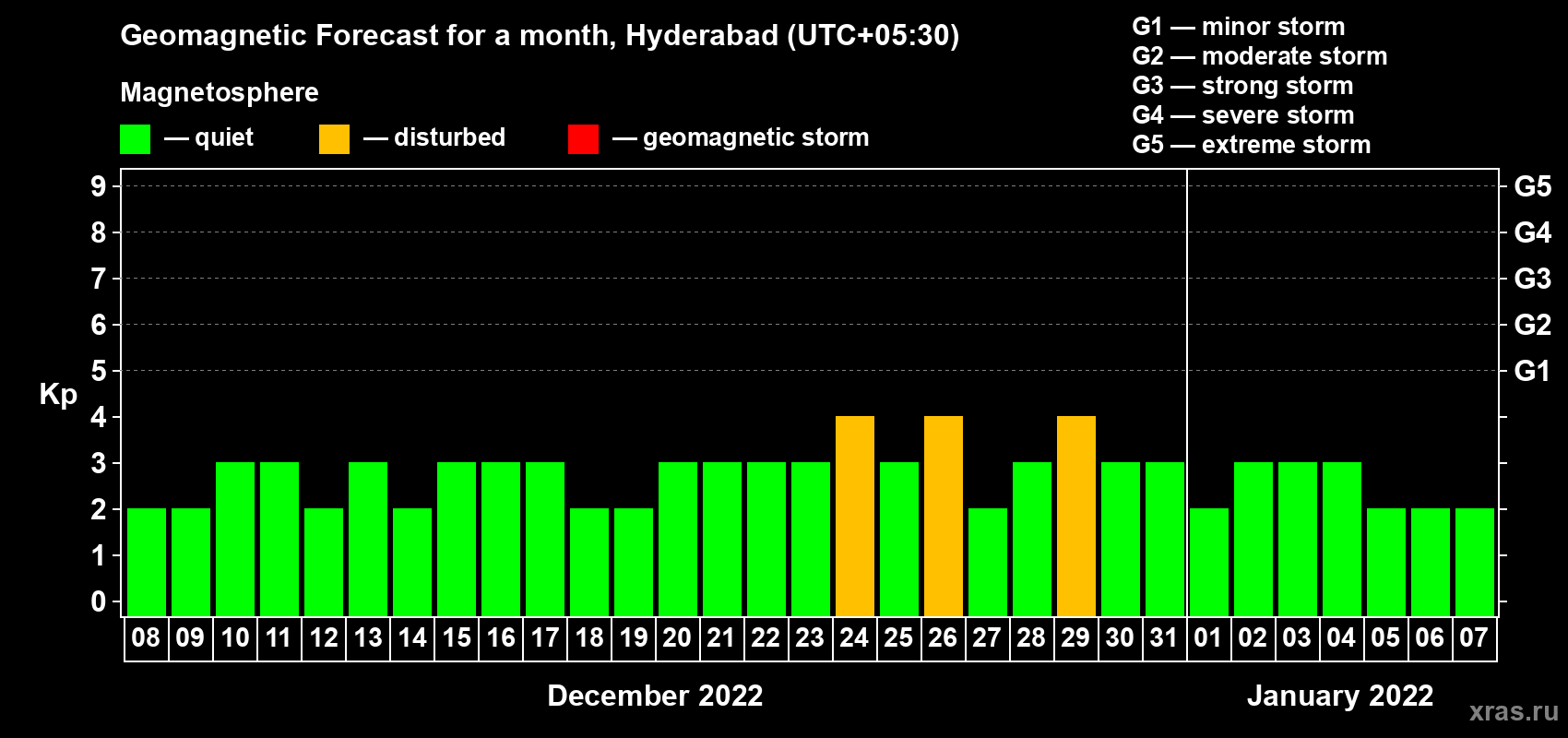Select the orange bar for December 26
Screen dimensions: 1568x738
point(944,516)
